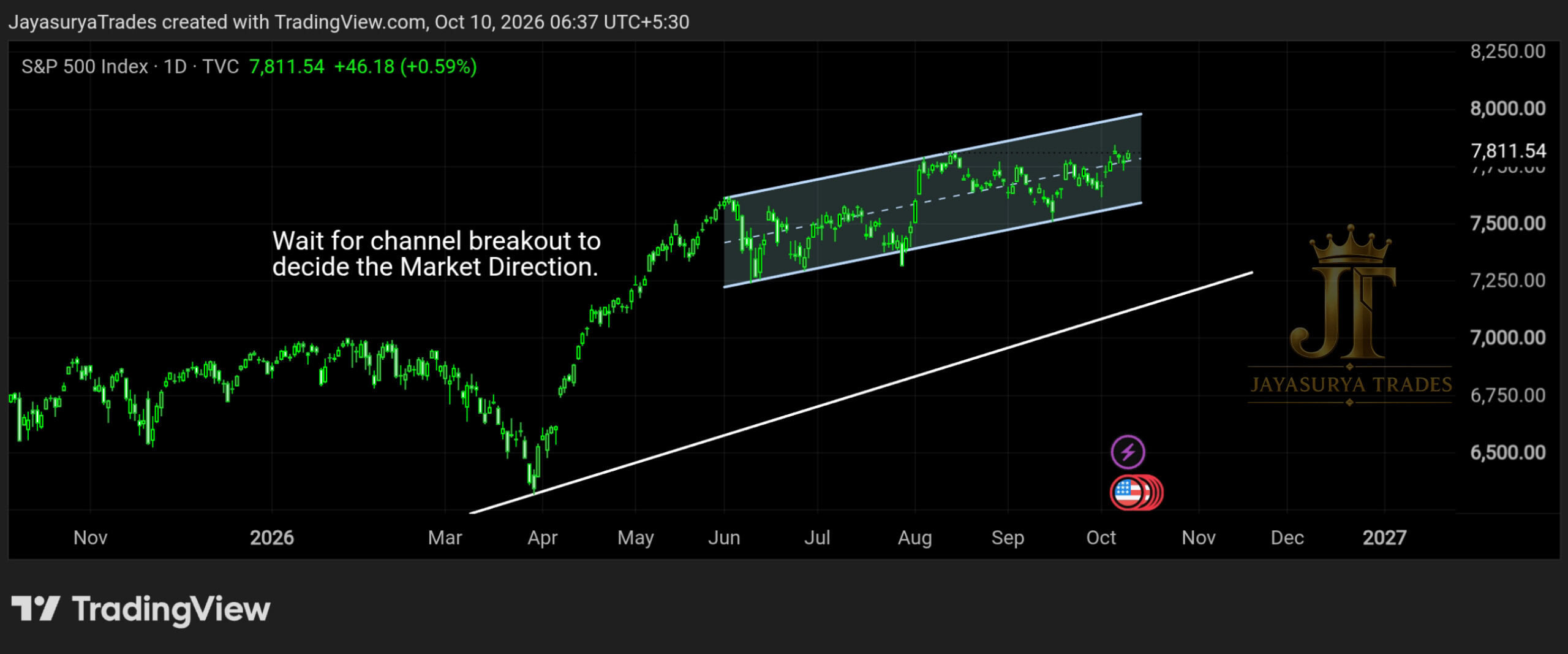The image size is (1568, 654).
Task: Click the Apr label on time axis
Action: pyautogui.click(x=543, y=538)
